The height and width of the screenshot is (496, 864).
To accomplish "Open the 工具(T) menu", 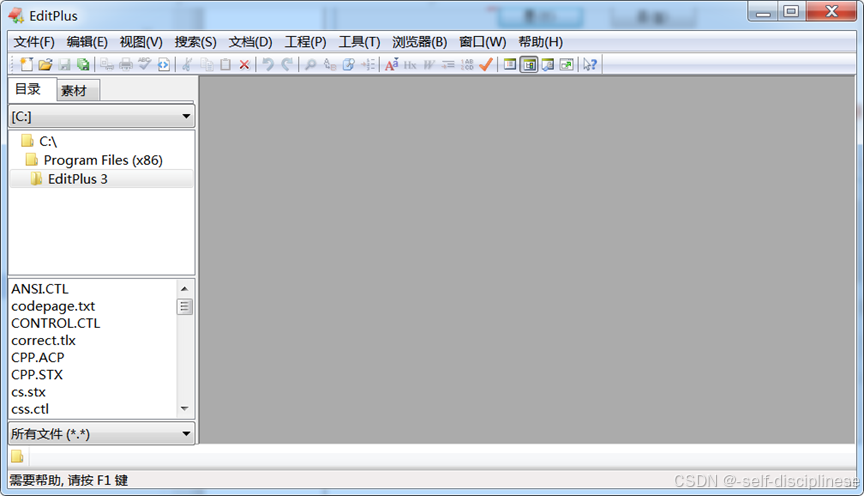I will point(359,42).
